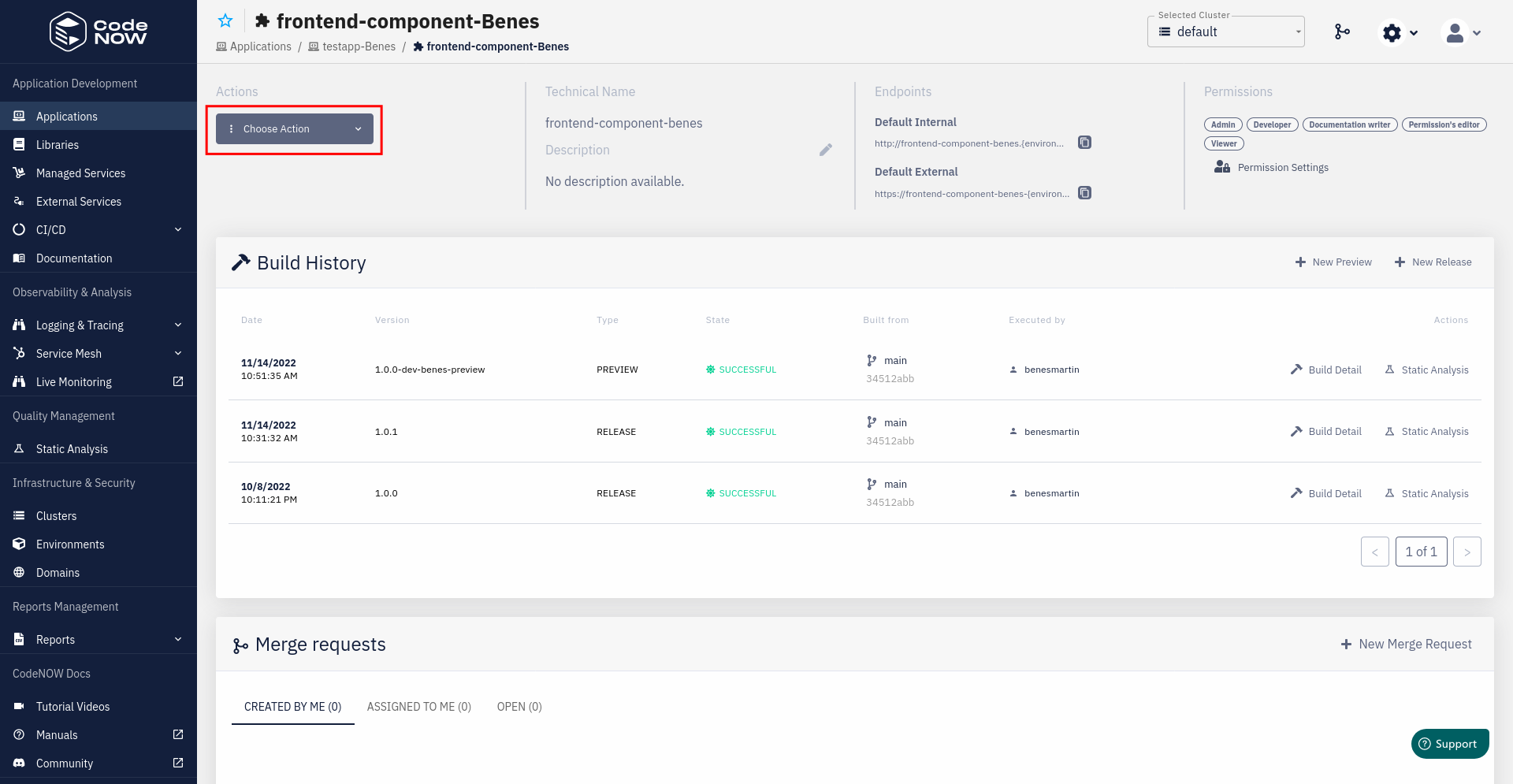This screenshot has width=1513, height=784.
Task: Go to previous page of build history
Action: point(1375,552)
